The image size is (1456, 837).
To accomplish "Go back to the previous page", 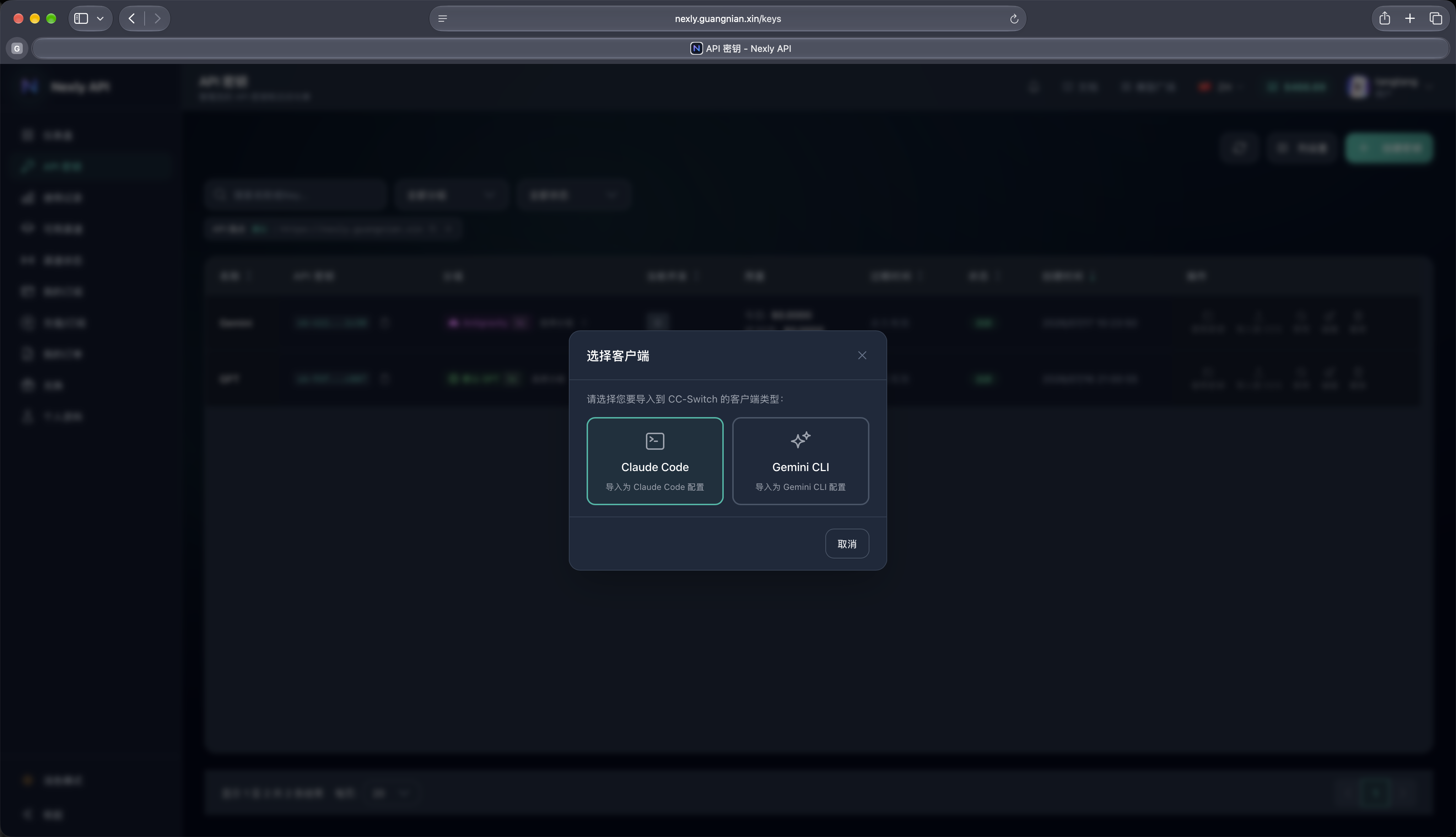I will click(x=131, y=18).
